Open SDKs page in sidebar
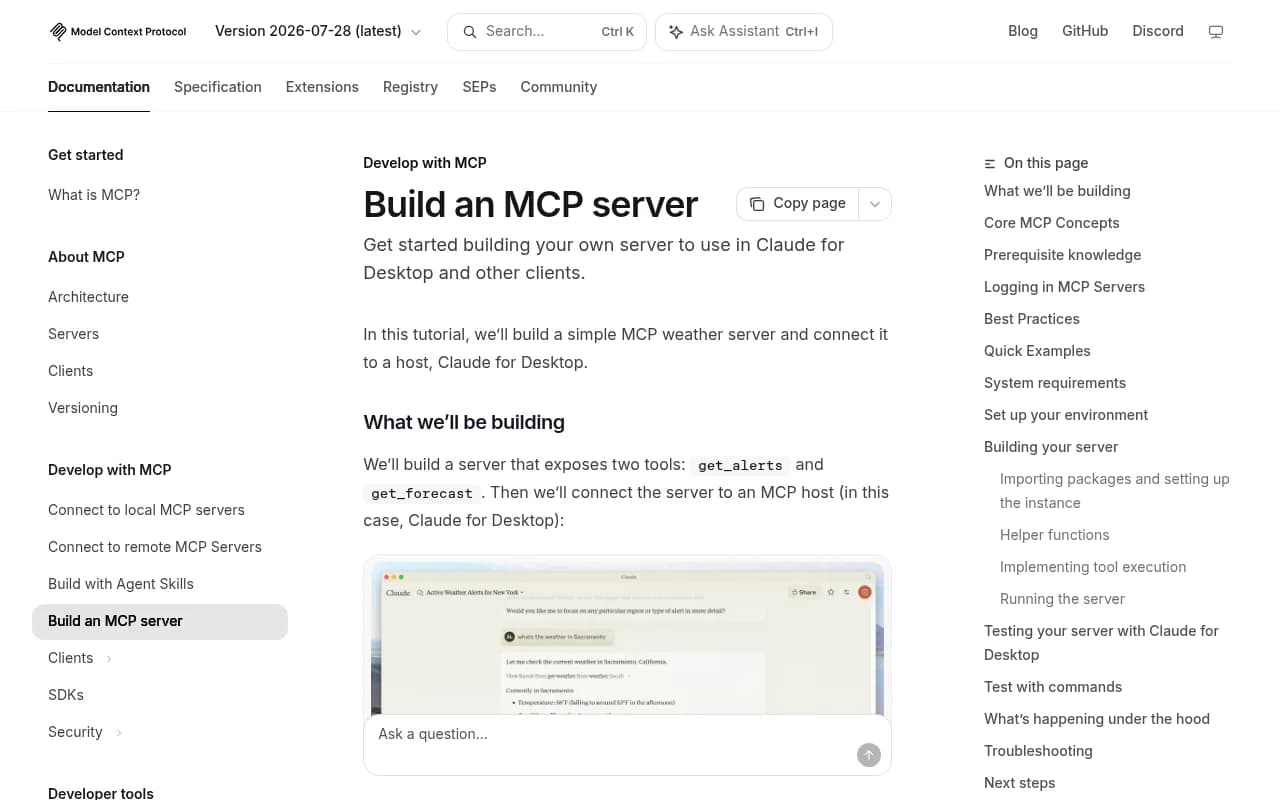The height and width of the screenshot is (800, 1280). pyautogui.click(x=160, y=695)
